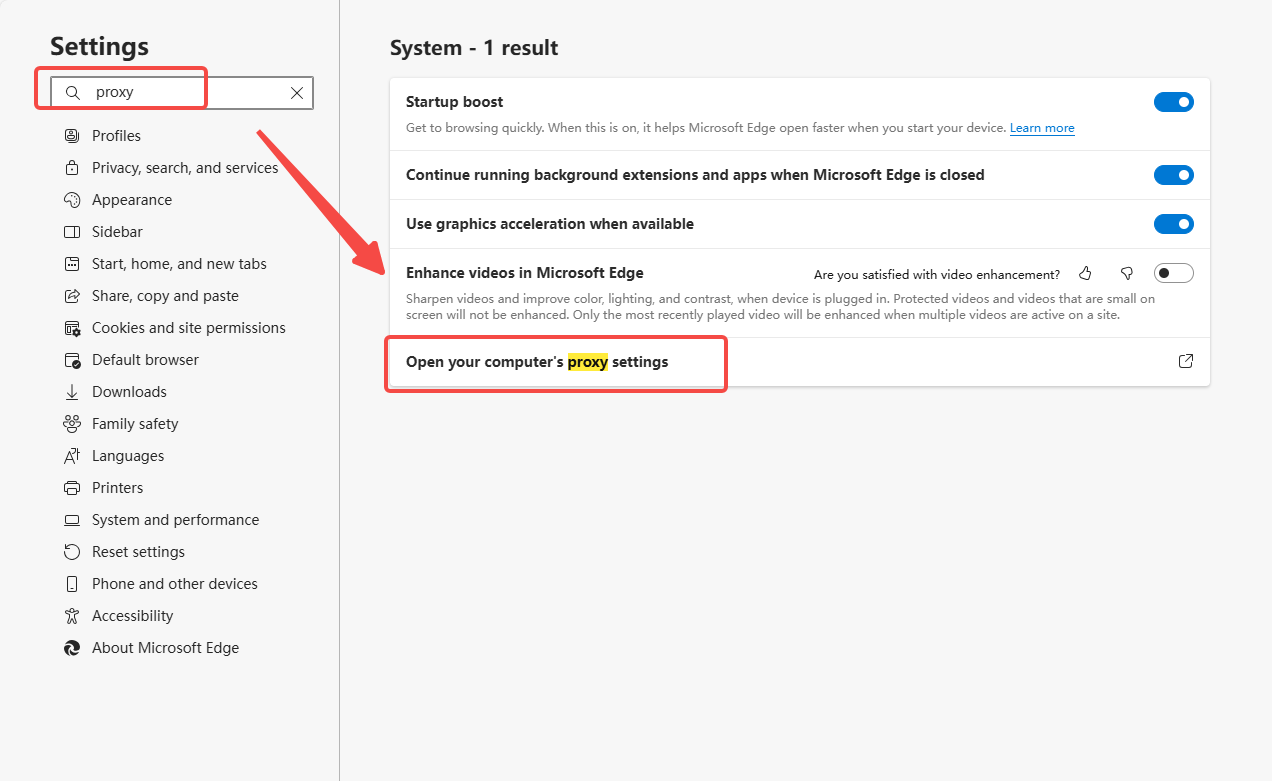This screenshot has height=781, width=1272.
Task: Click the Accessibility figure icon
Action: [72, 616]
